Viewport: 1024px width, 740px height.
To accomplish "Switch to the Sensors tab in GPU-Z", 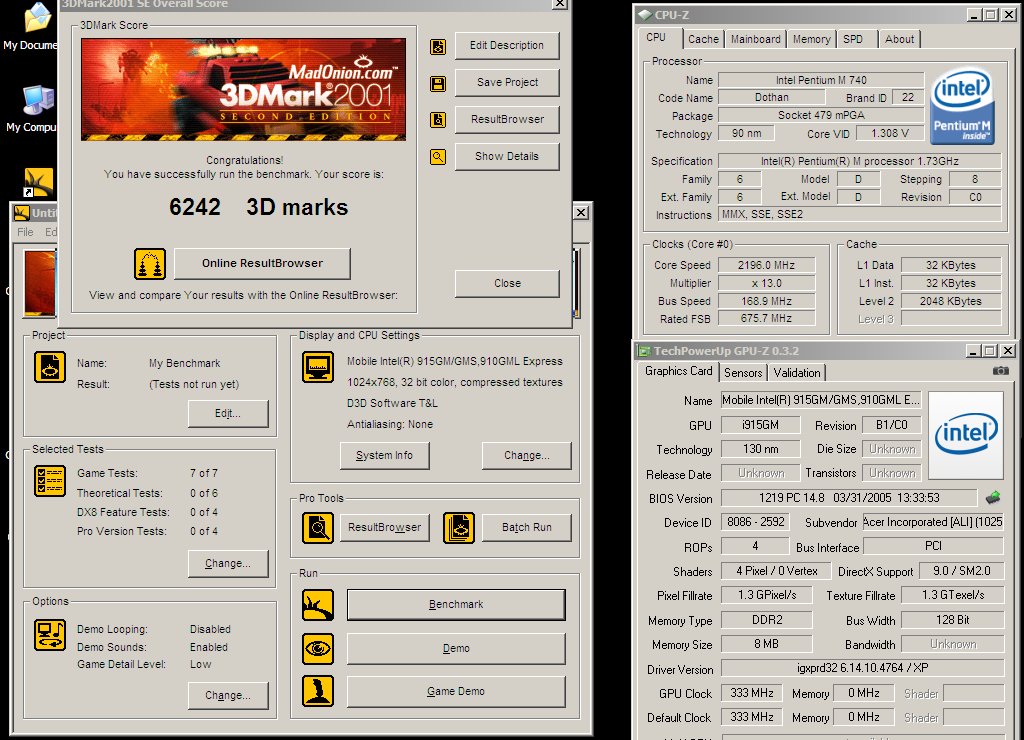I will point(743,373).
